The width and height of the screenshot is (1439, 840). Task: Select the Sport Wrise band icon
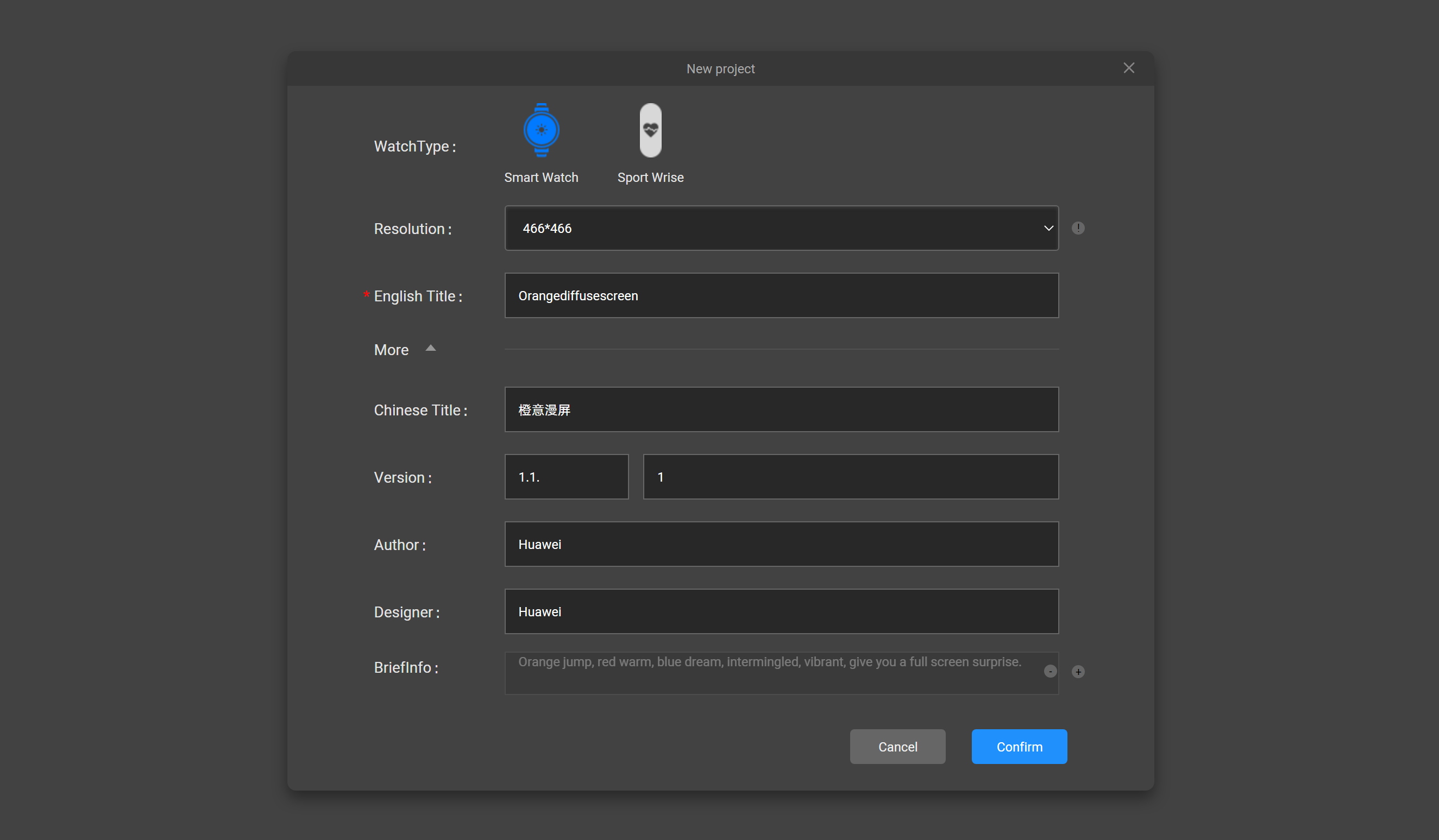coord(650,130)
